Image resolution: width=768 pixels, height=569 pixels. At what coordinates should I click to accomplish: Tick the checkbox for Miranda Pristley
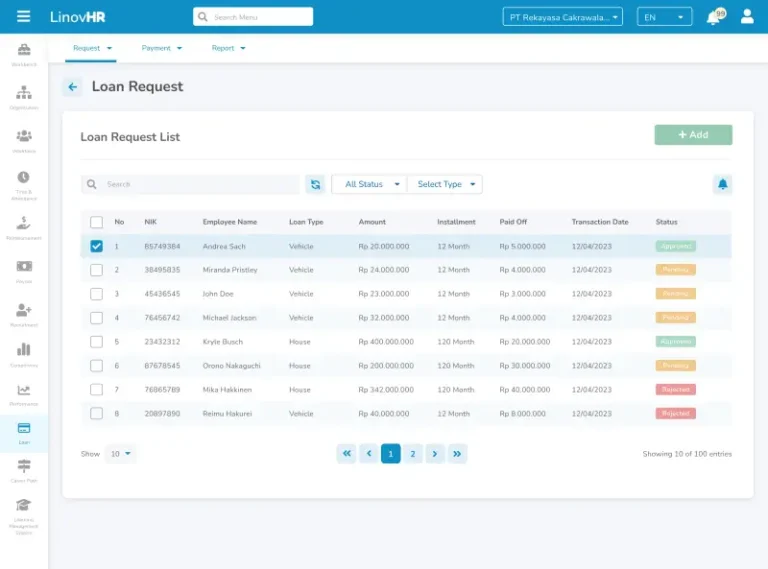[97, 270]
